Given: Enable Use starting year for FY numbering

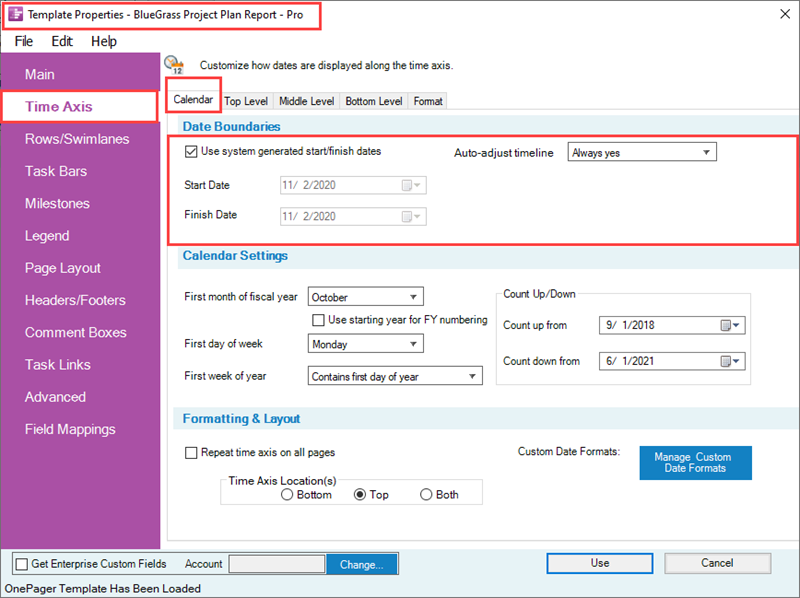Looking at the screenshot, I should [318, 320].
